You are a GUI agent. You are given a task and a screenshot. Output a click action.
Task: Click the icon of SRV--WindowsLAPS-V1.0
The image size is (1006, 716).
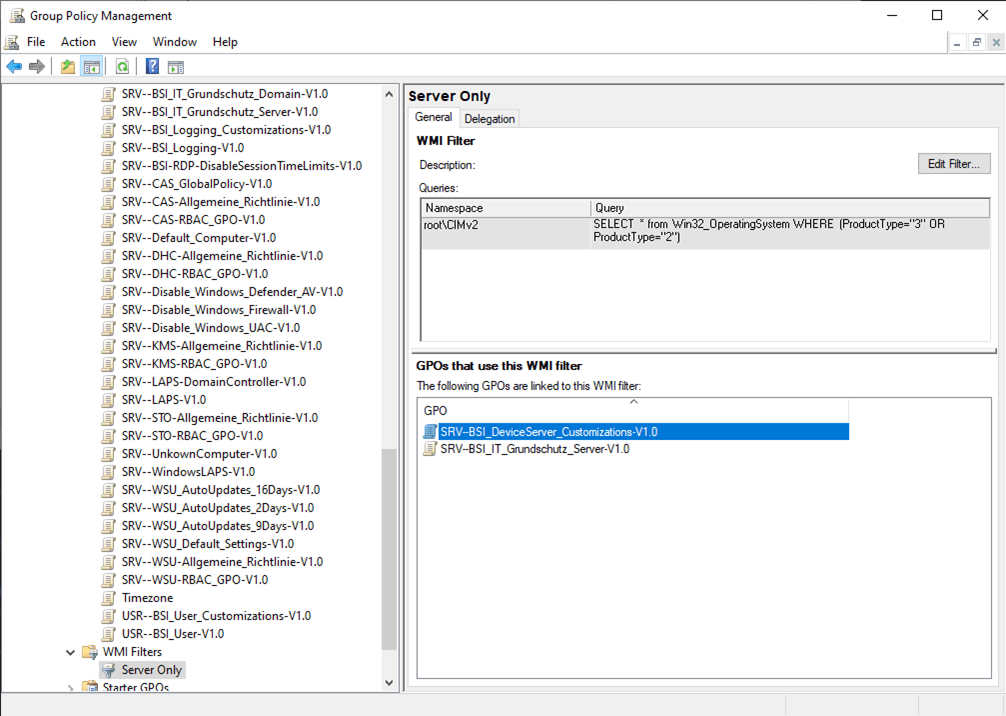coord(109,472)
